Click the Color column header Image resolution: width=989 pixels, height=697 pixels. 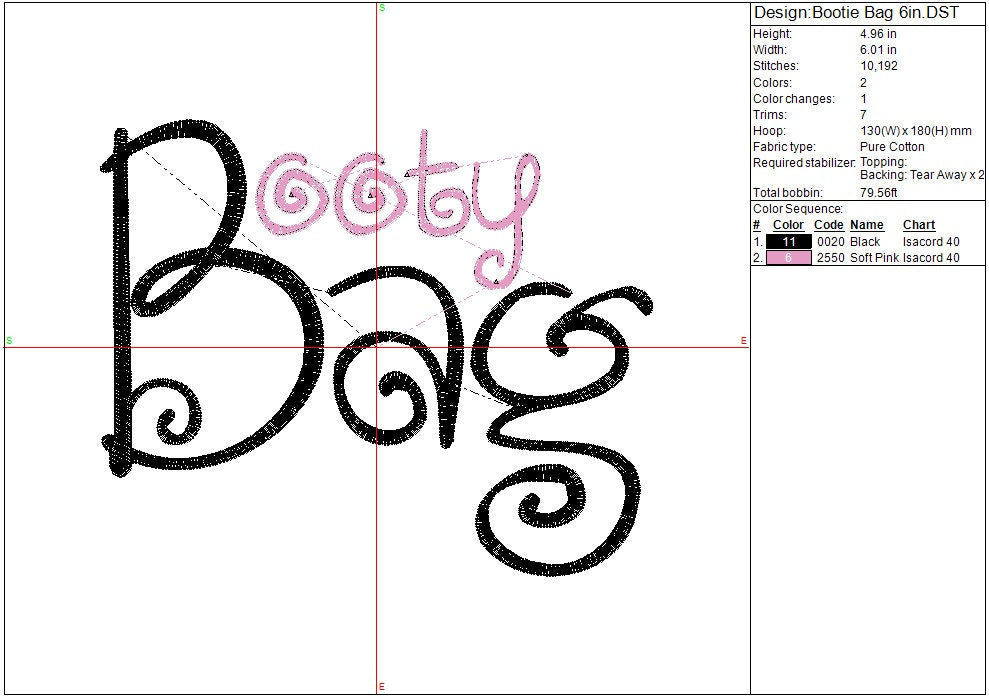788,226
